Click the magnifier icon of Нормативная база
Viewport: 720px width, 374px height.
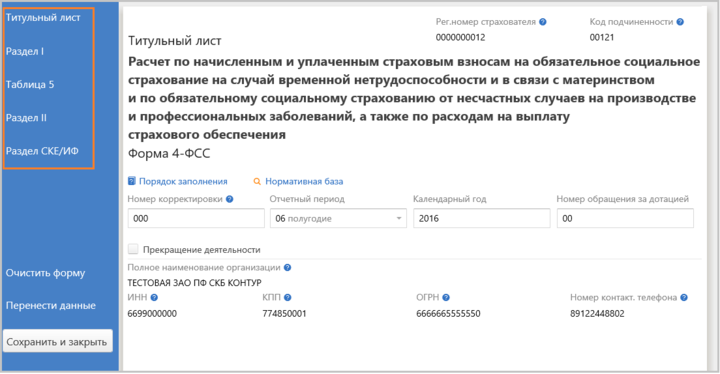[257, 181]
